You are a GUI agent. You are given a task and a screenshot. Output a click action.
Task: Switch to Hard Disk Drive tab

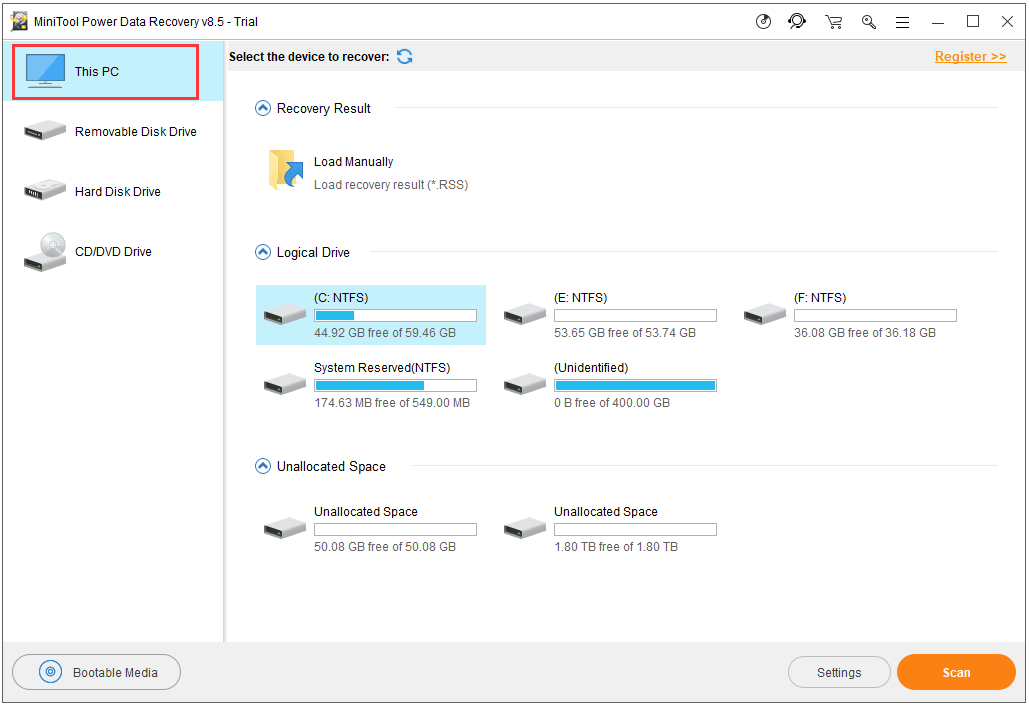click(x=113, y=191)
